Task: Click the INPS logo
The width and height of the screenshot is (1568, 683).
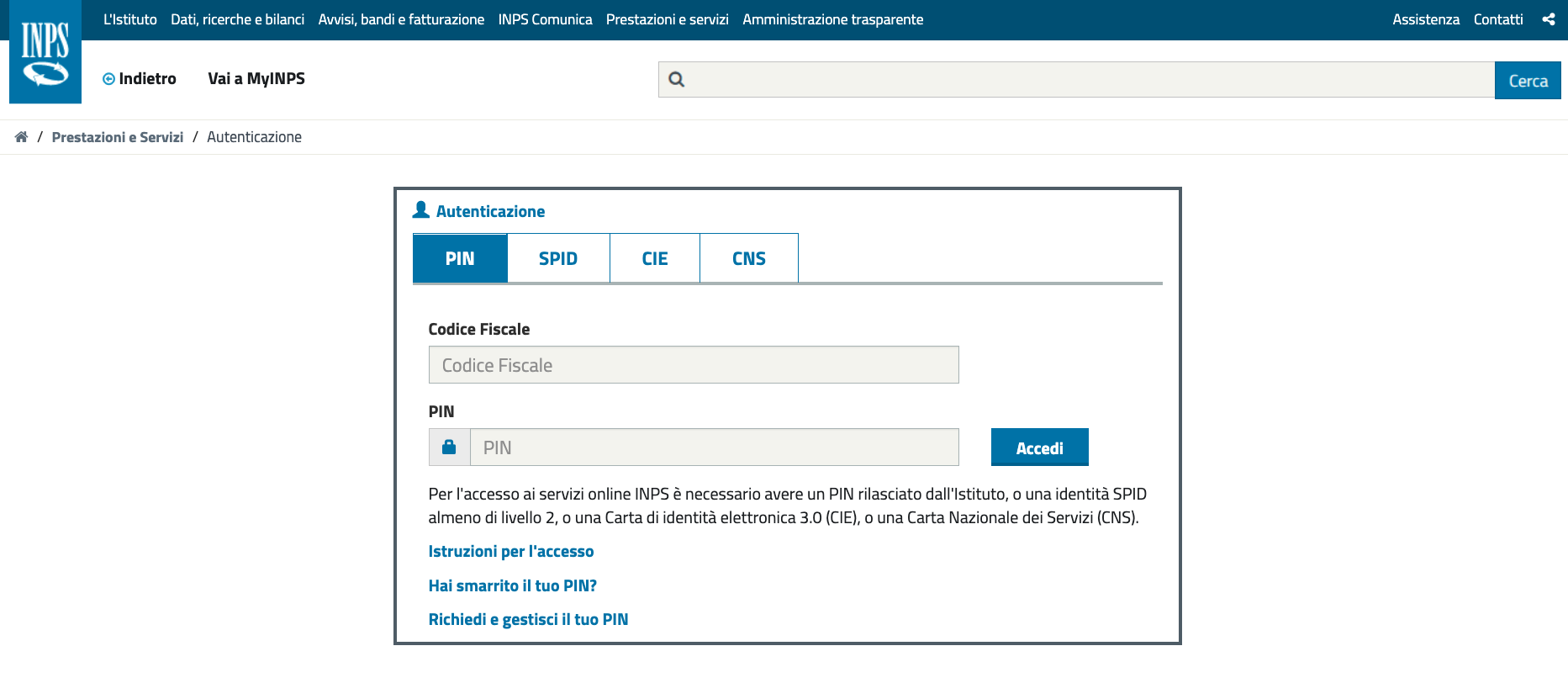Action: coord(45,51)
